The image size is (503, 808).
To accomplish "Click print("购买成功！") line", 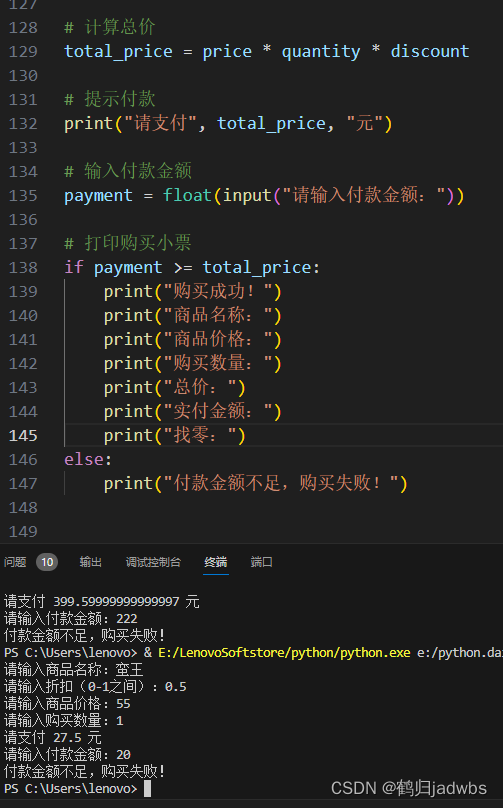I will 193,292.
